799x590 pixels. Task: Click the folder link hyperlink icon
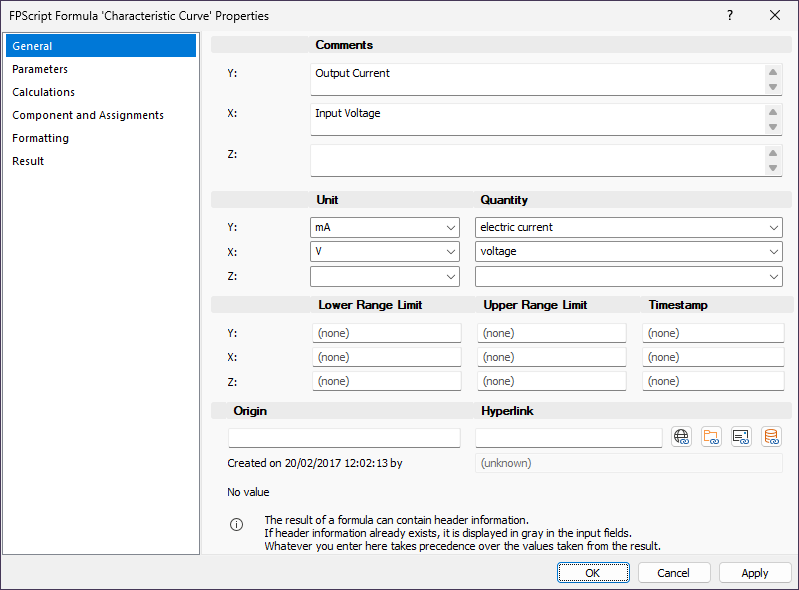tap(711, 437)
